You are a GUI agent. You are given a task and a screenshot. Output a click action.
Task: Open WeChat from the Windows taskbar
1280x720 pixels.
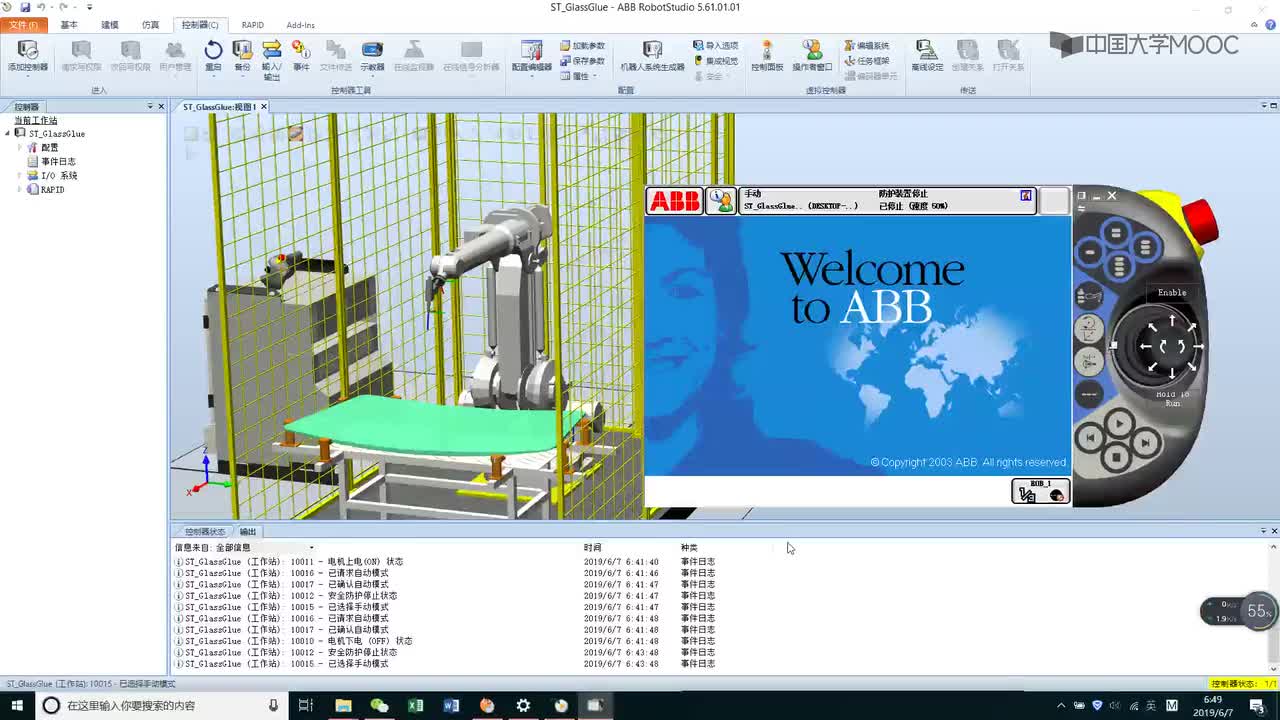click(379, 705)
